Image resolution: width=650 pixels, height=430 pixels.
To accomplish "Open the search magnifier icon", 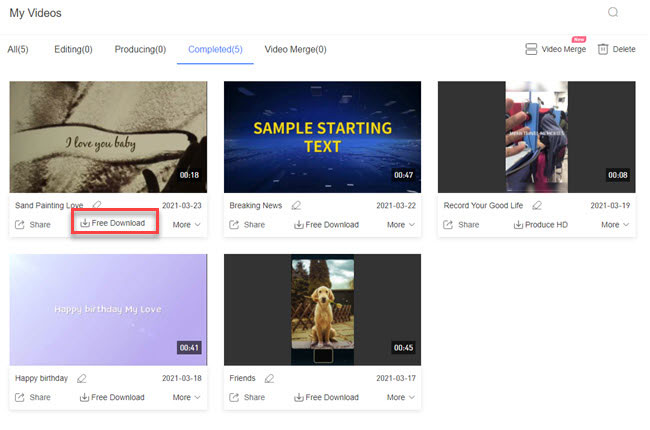I will coord(613,12).
